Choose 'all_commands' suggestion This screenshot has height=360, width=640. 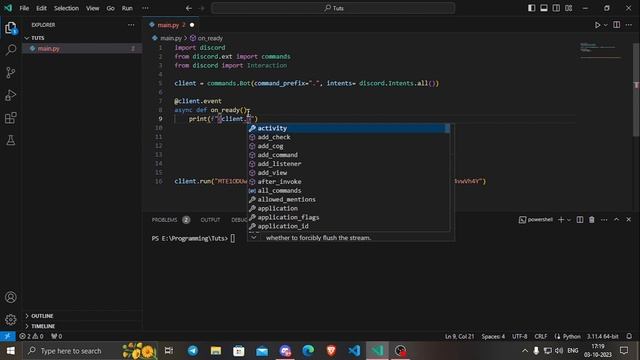click(x=349, y=191)
